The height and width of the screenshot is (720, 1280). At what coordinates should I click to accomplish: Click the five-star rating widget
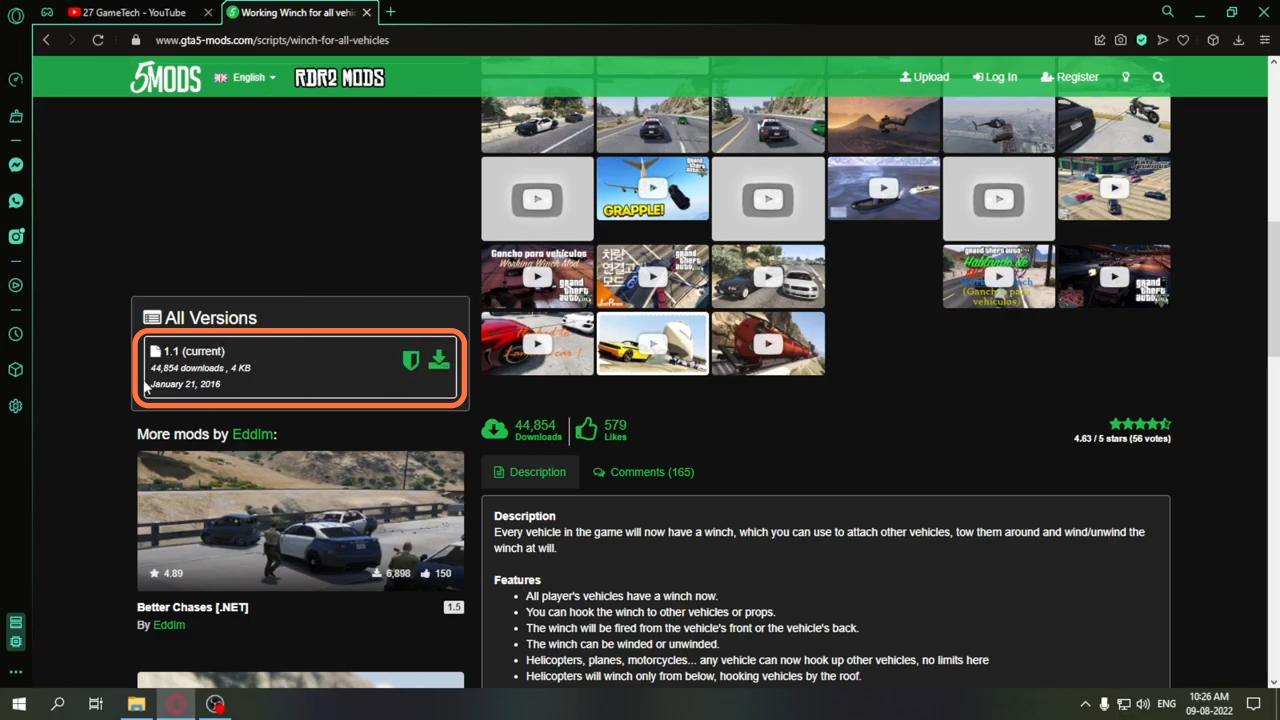[x=1140, y=424]
